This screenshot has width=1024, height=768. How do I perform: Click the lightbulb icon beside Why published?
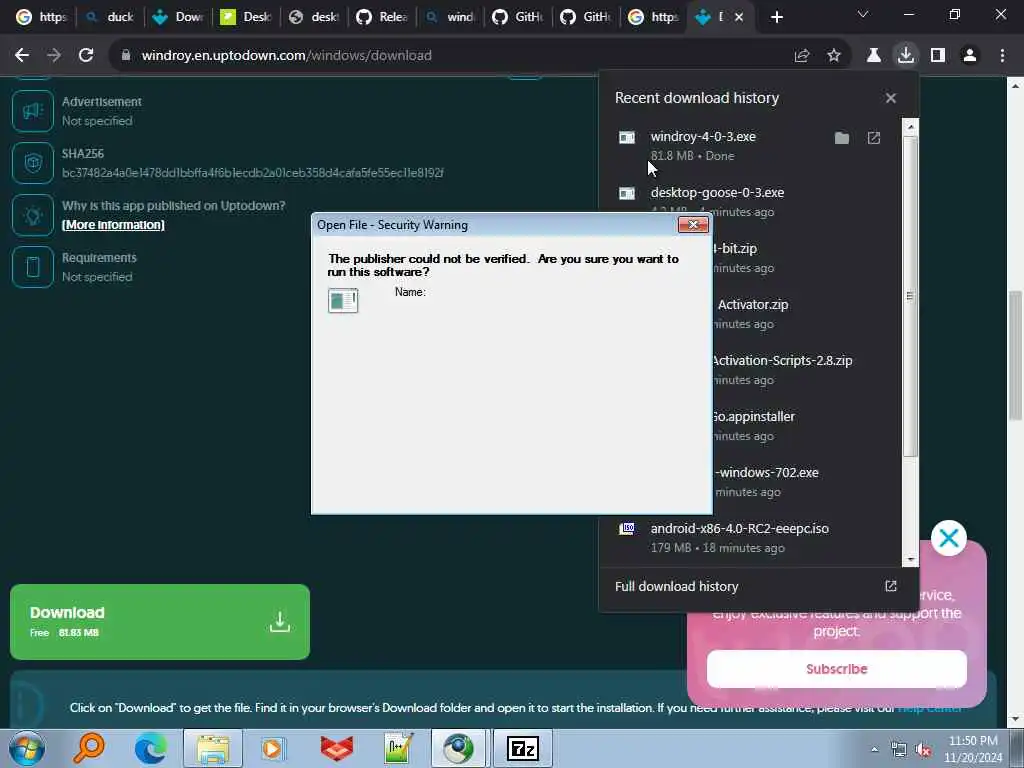click(33, 215)
